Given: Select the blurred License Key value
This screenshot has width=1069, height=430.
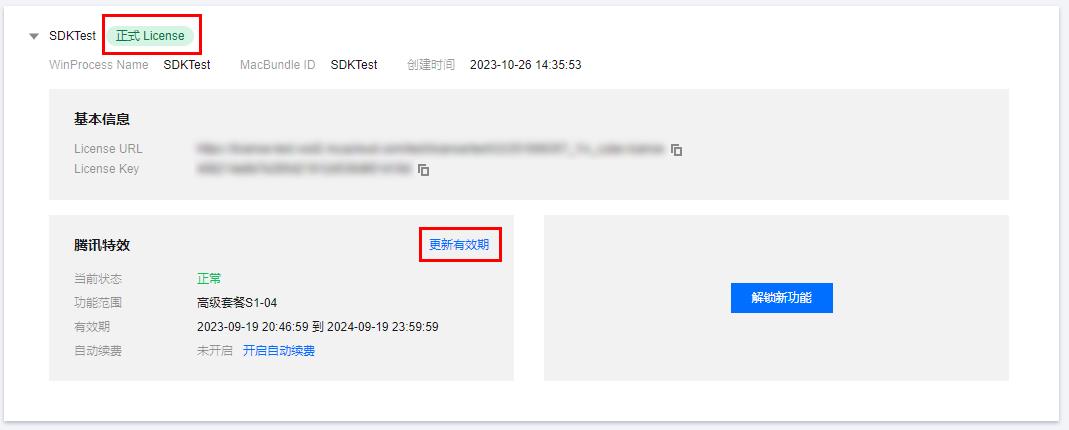Looking at the screenshot, I should click(x=304, y=169).
